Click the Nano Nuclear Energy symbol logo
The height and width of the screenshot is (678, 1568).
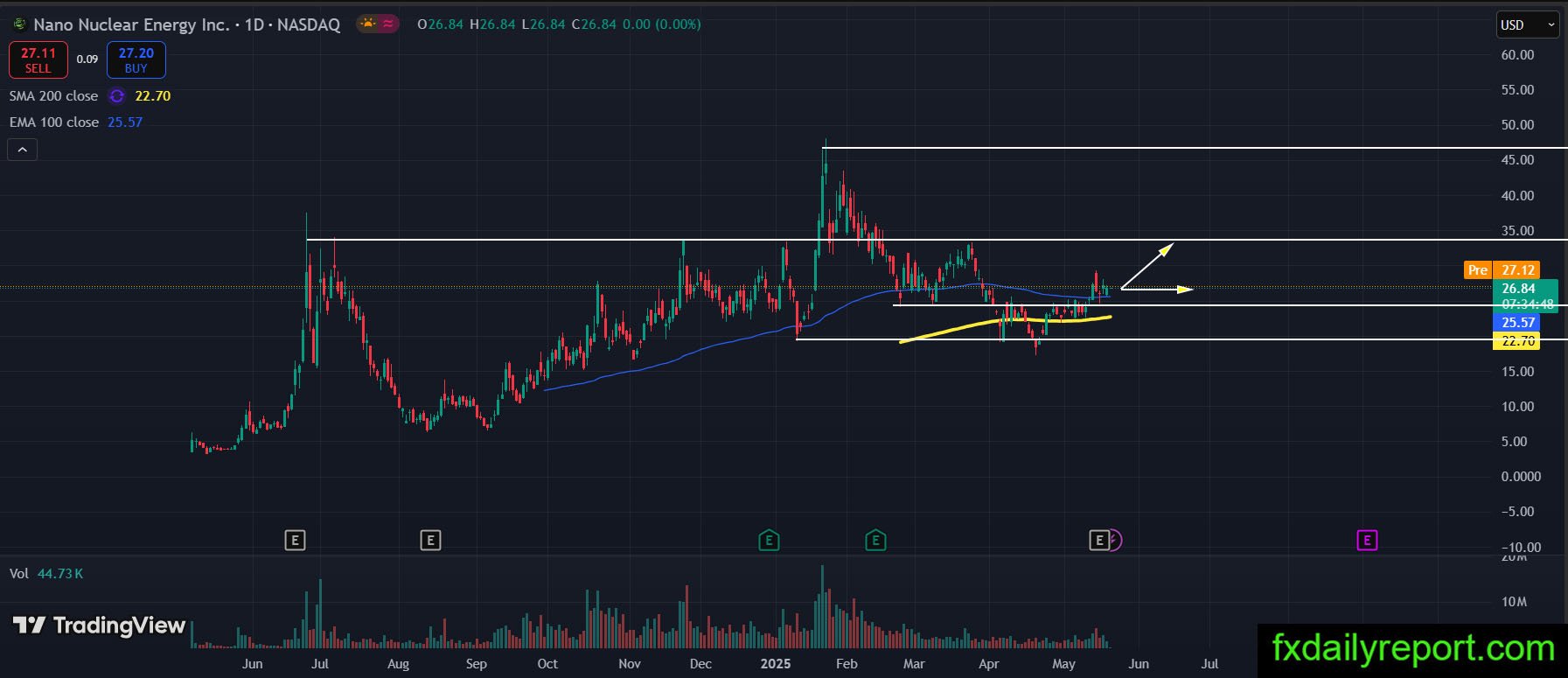18,24
